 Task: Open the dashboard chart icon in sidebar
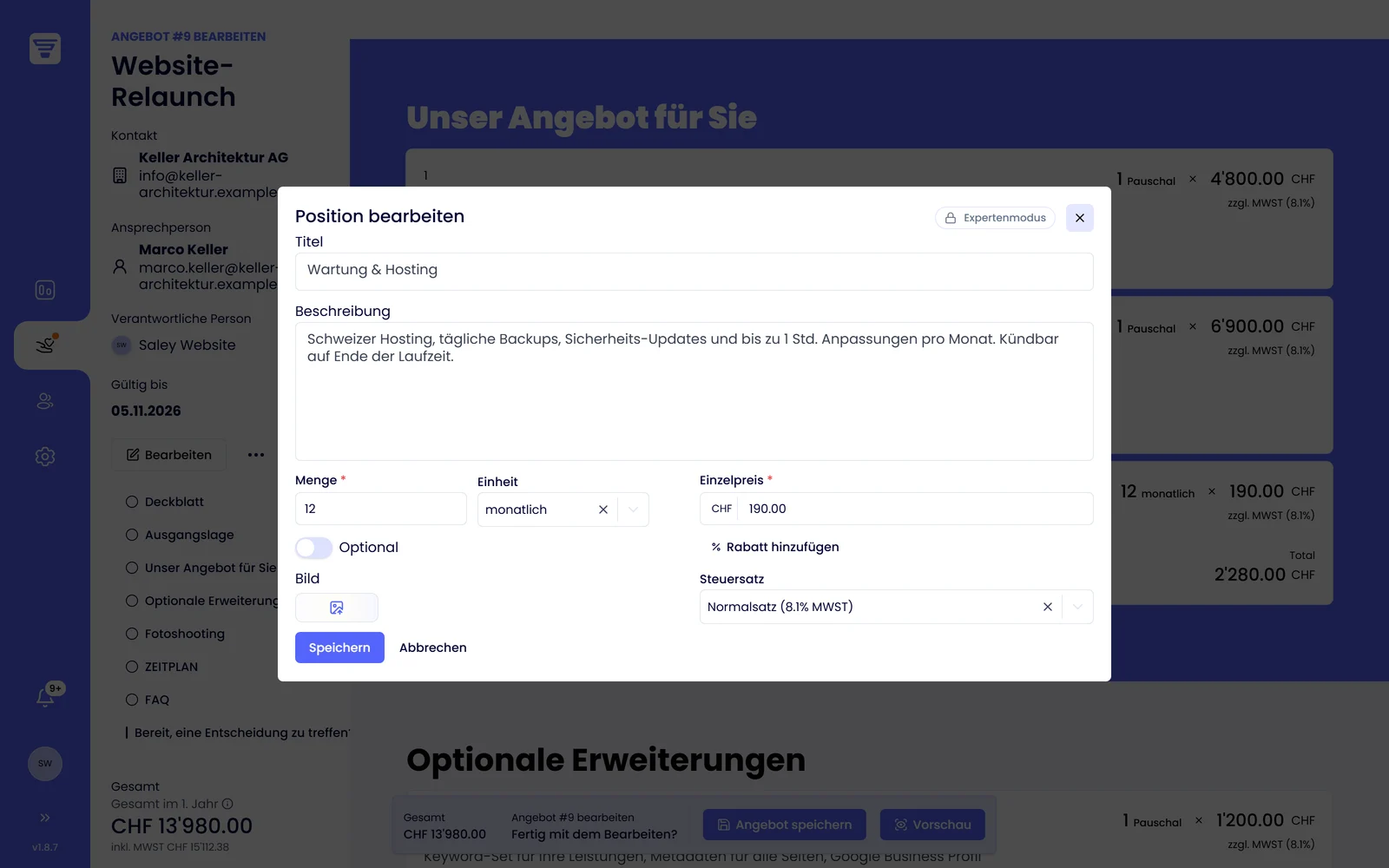[45, 290]
